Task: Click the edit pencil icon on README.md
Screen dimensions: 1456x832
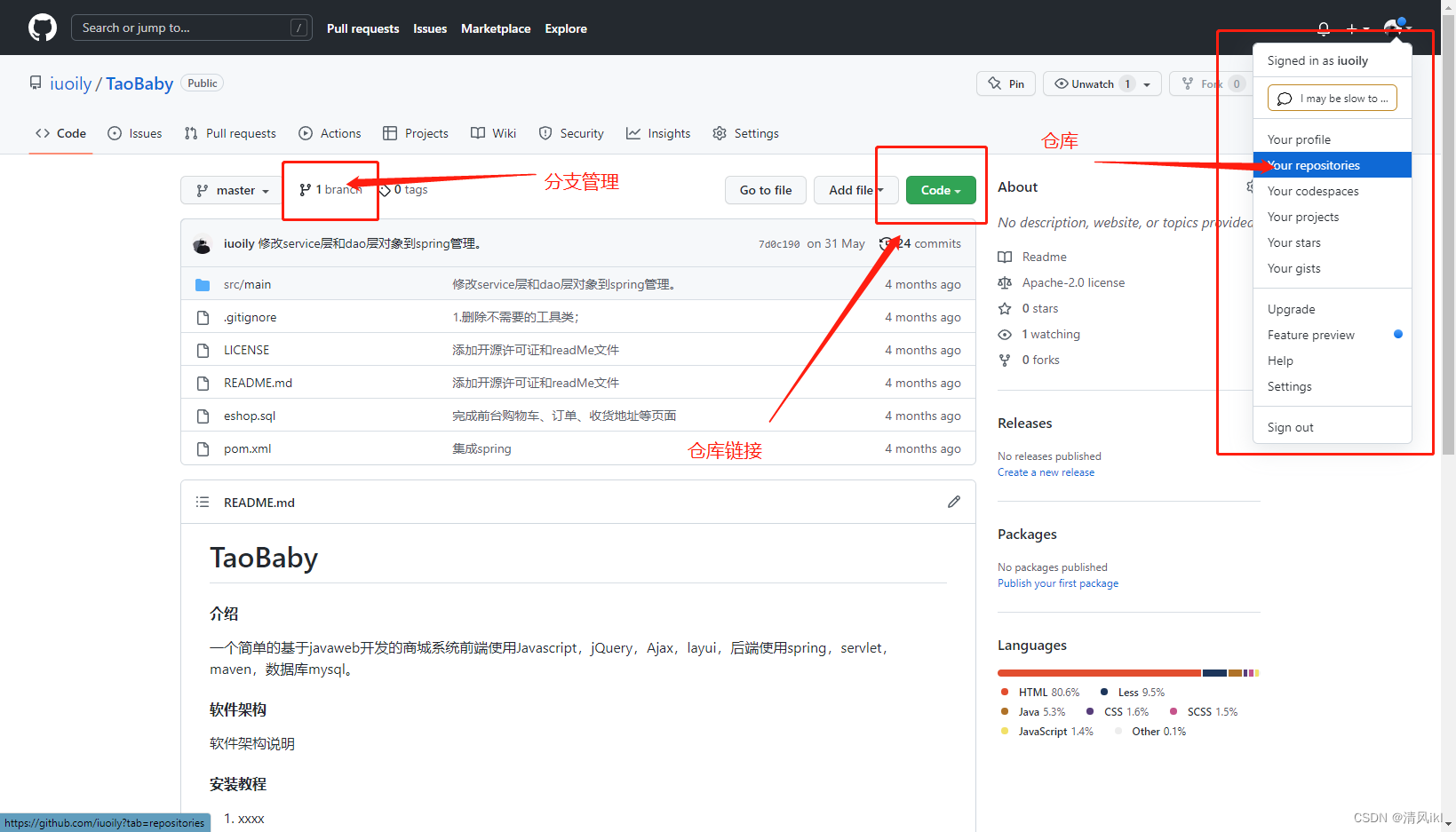Action: [954, 502]
